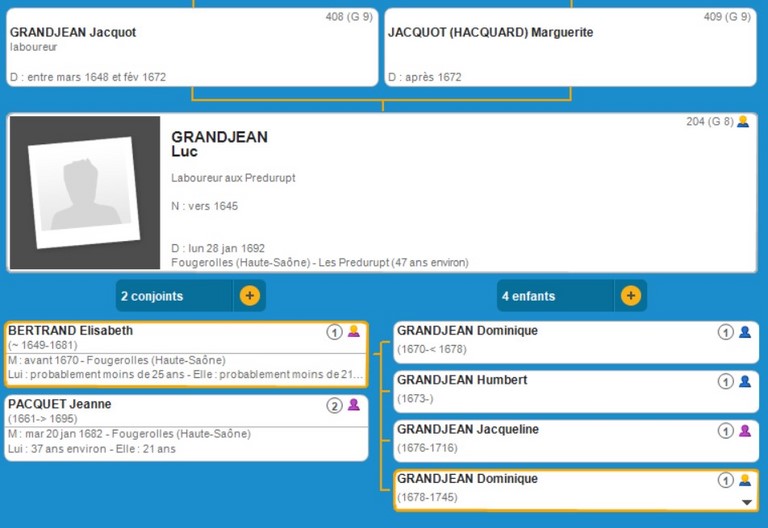Click the GRANDJEAN Luc name heading

(219, 144)
